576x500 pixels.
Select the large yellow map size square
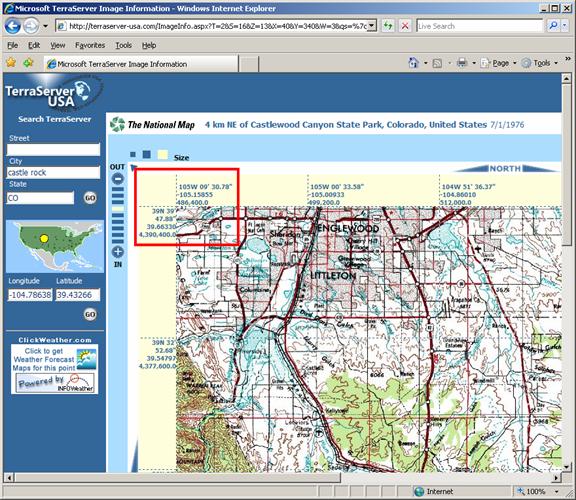coord(163,155)
